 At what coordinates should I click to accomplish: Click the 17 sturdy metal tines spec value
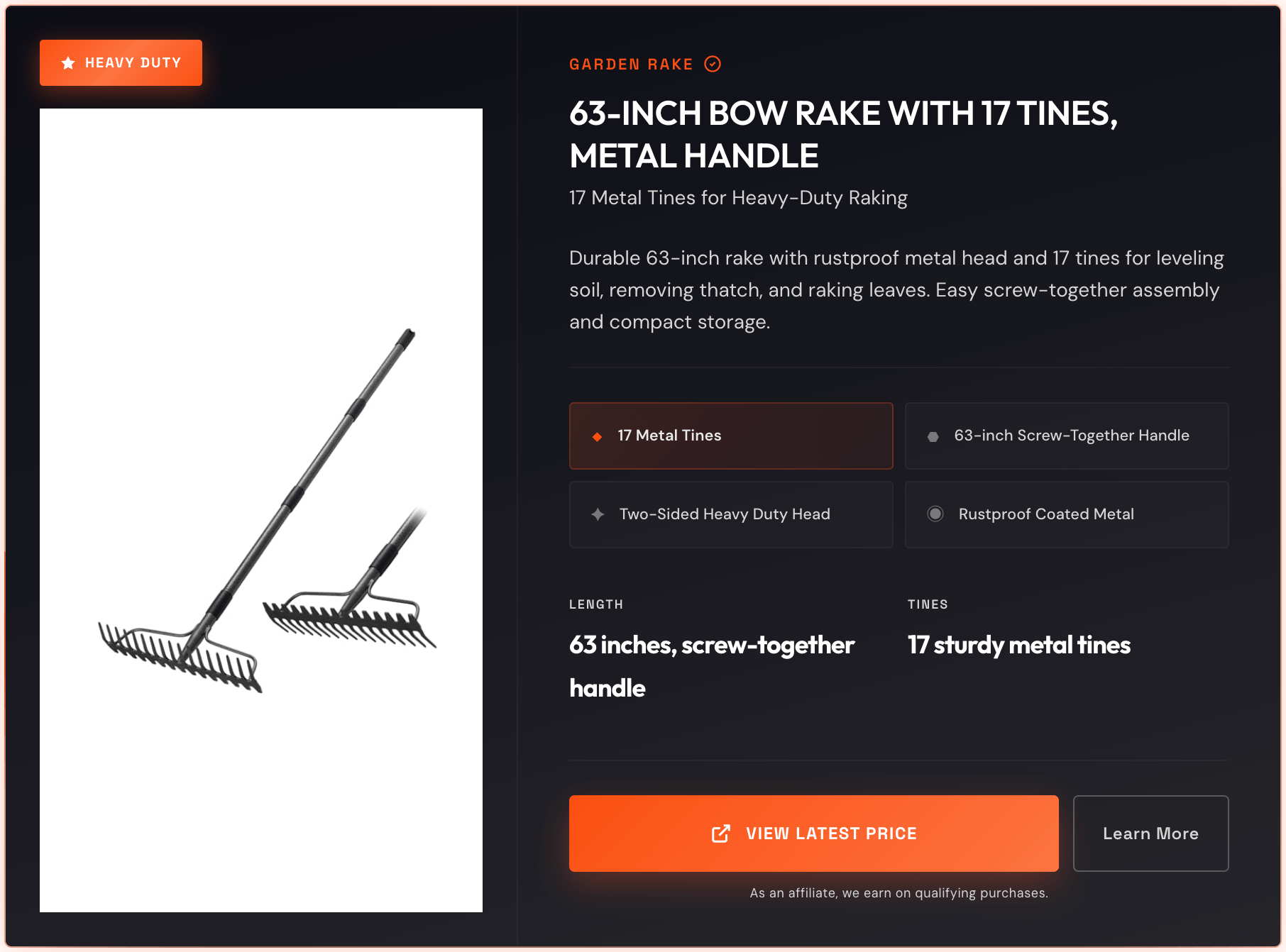1018,645
